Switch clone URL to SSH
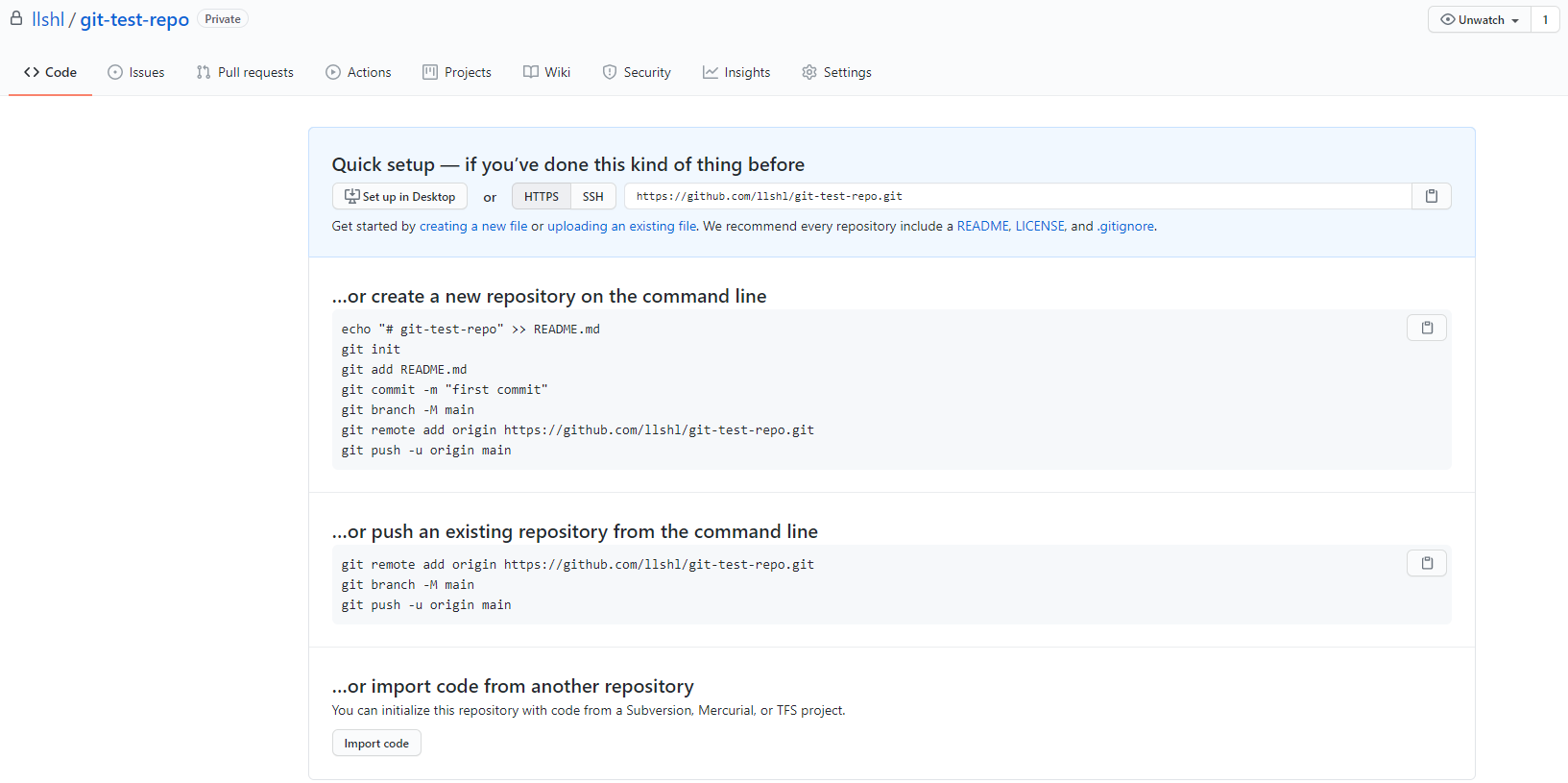Viewport: 1568px width, 783px height. click(x=593, y=196)
